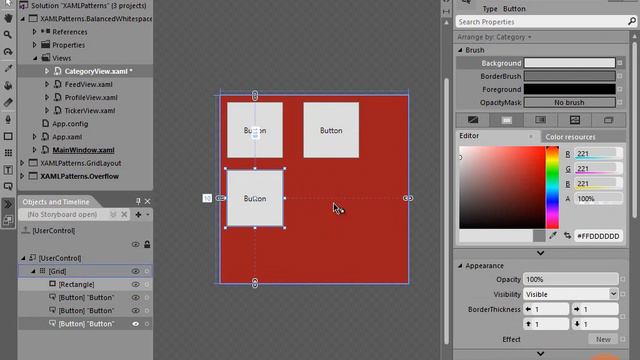Click the lock-all padlock icon
Screen dimensions: 640x360
click(147, 244)
